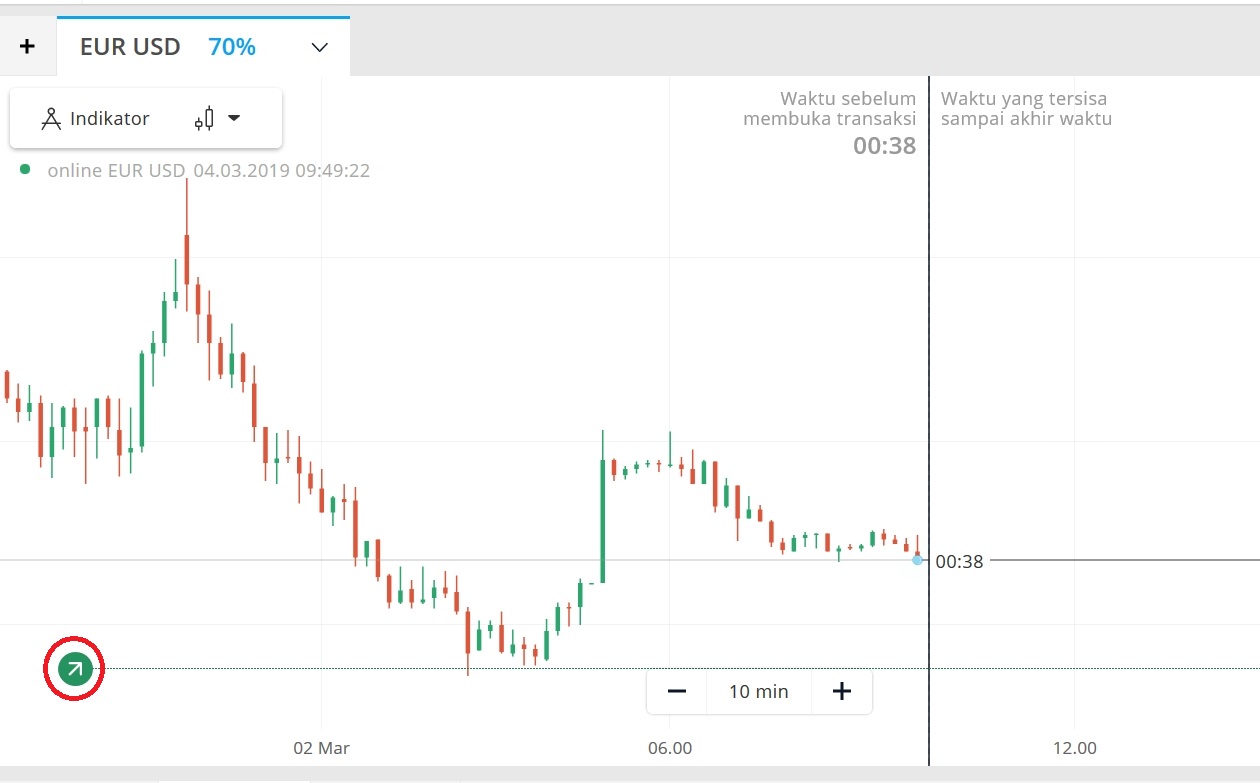
Task: Switch to the EUR USD tab
Action: click(130, 46)
